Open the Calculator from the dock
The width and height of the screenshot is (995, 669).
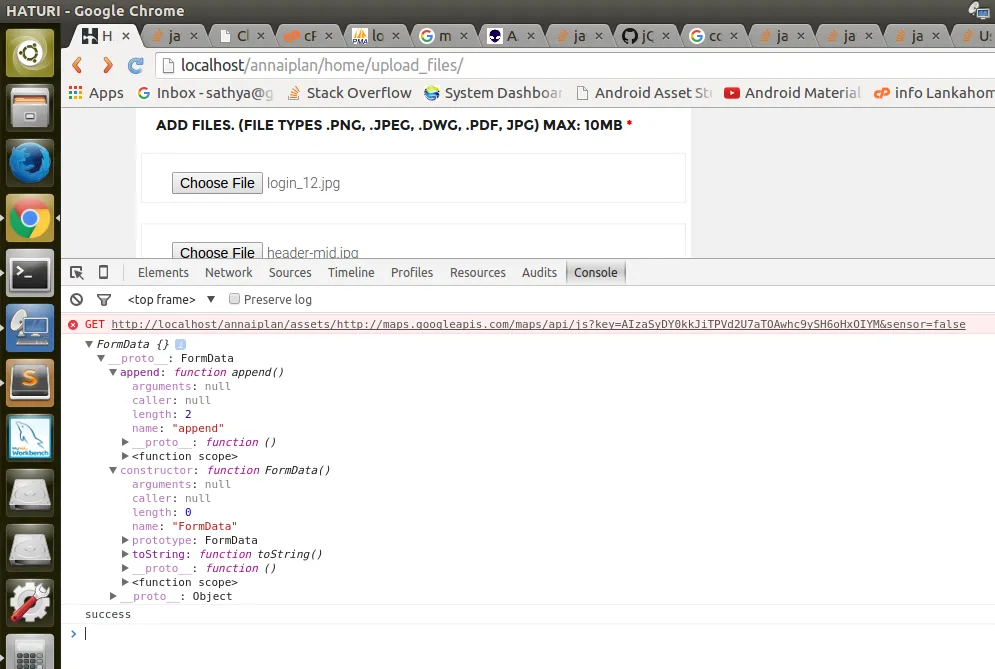tap(30, 651)
